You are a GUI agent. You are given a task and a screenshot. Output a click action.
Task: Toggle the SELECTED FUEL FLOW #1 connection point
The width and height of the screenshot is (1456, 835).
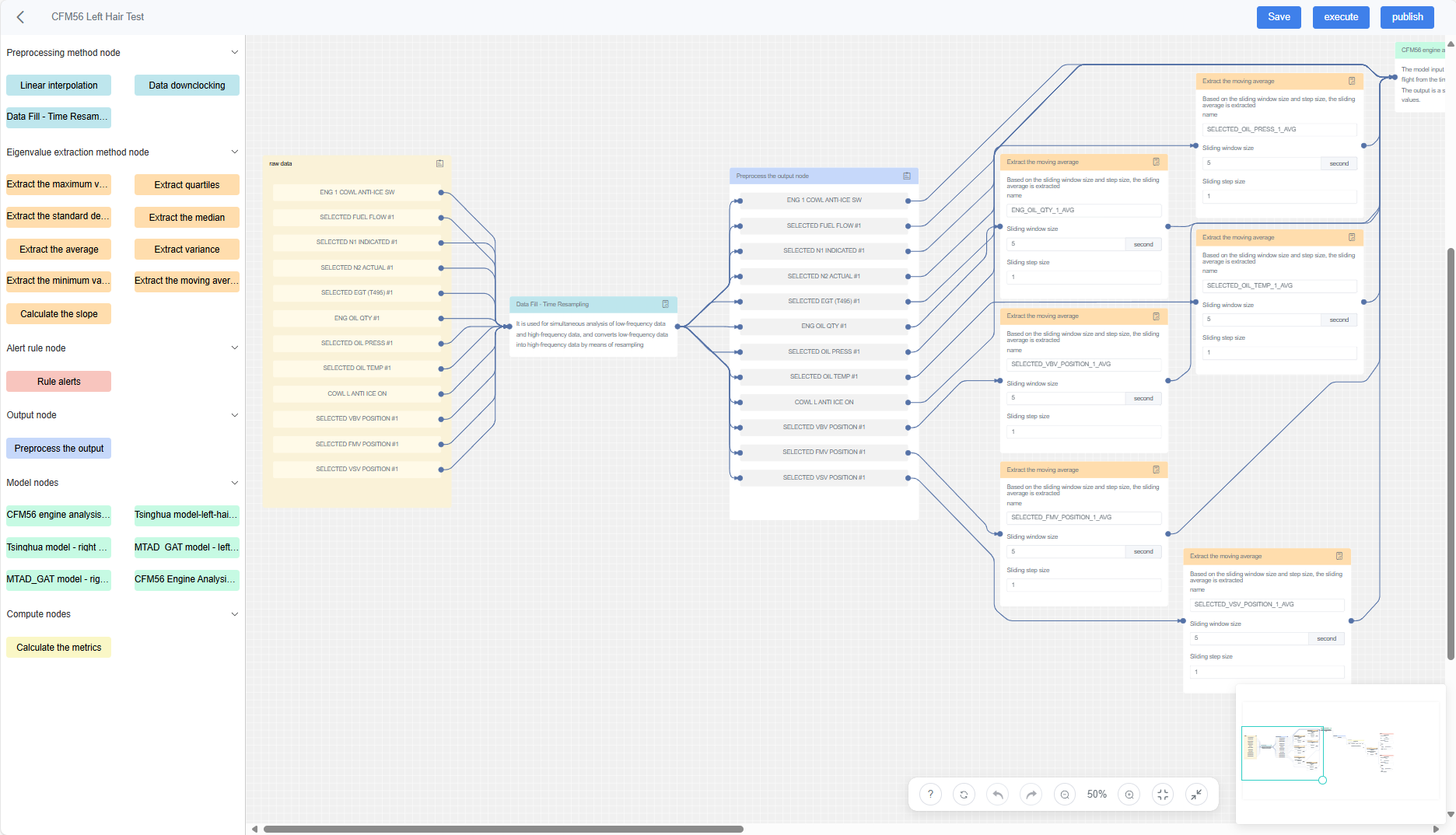[440, 217]
